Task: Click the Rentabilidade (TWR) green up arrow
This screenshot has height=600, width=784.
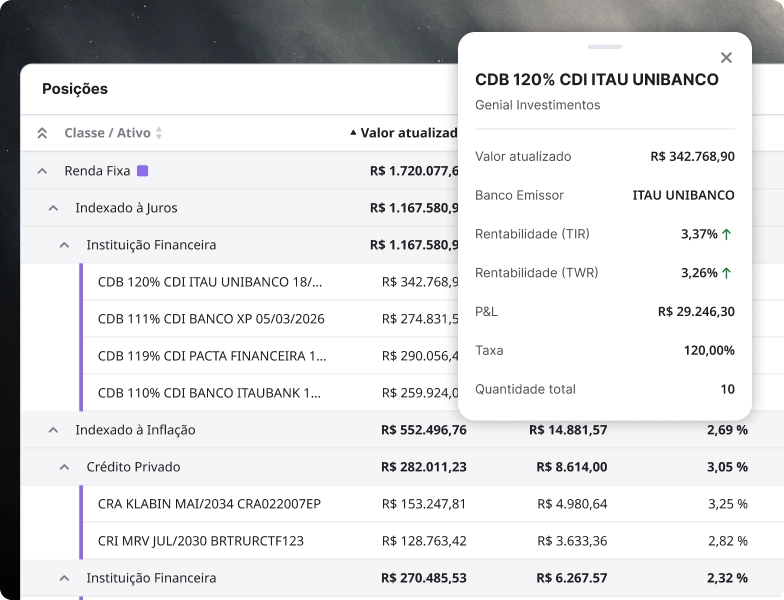Action: (x=726, y=273)
